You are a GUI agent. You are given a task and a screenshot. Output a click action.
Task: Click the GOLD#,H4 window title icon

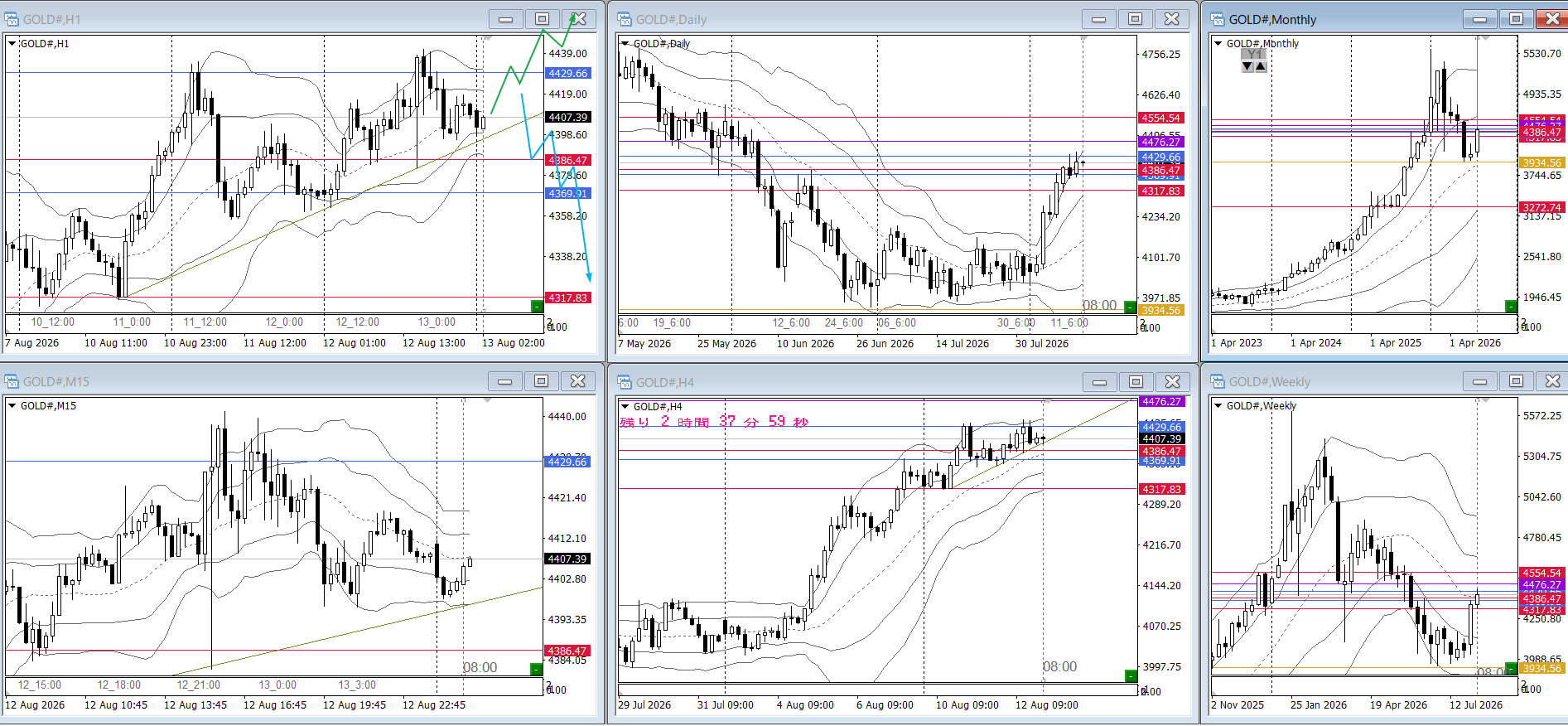click(x=625, y=381)
